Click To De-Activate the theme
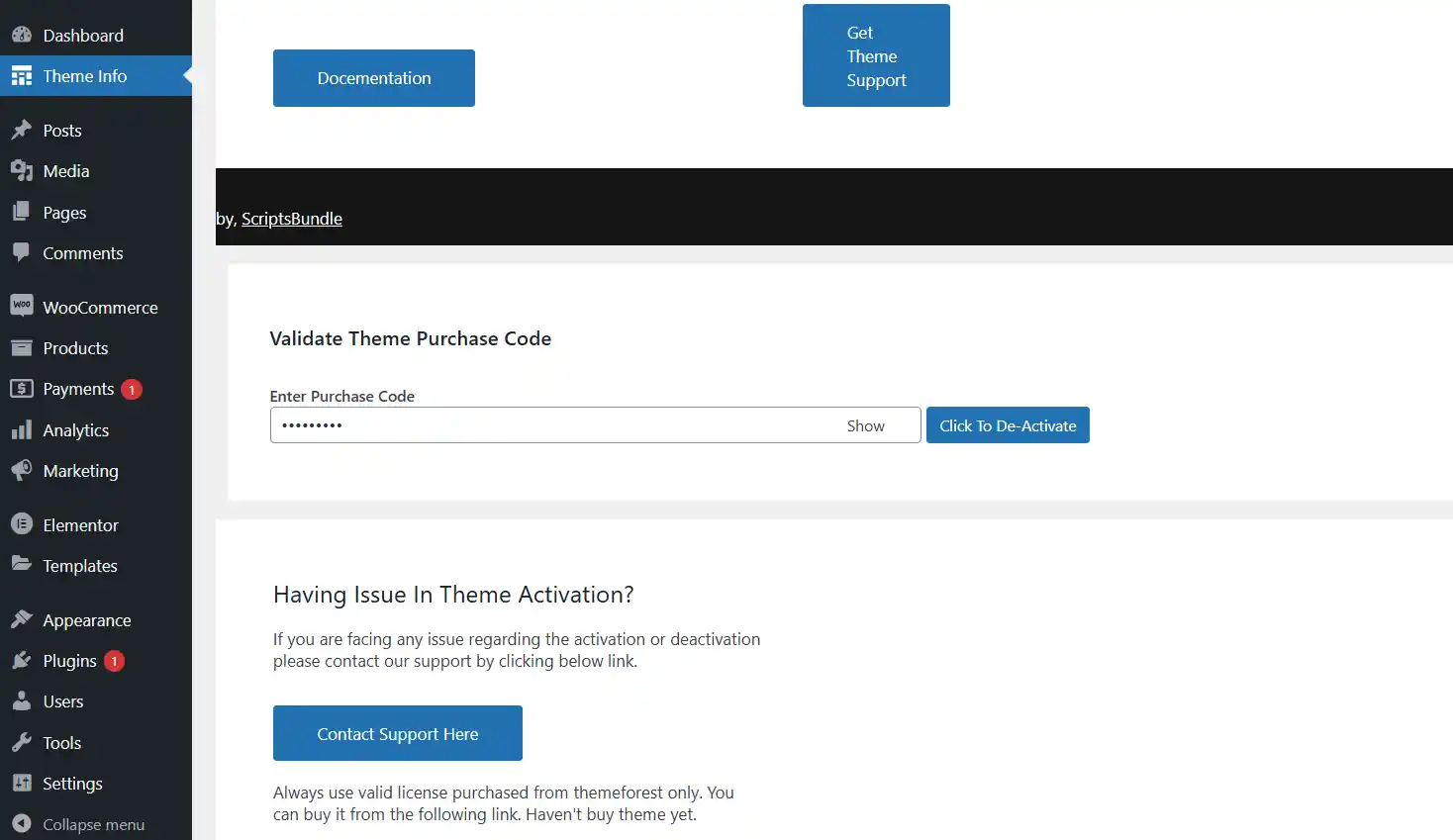 tap(1008, 425)
